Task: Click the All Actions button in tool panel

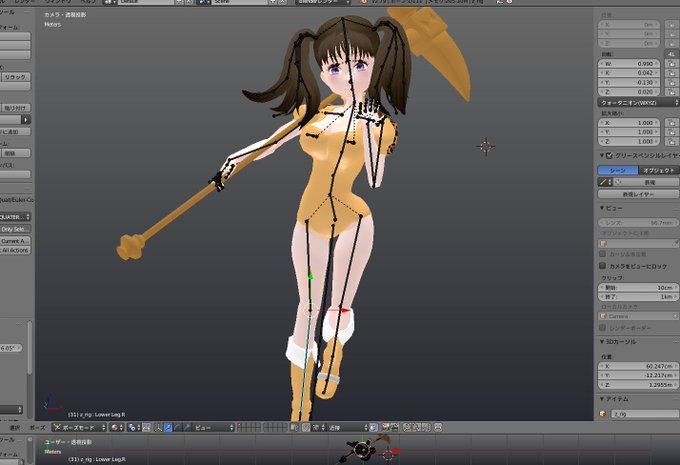Action: pyautogui.click(x=15, y=250)
